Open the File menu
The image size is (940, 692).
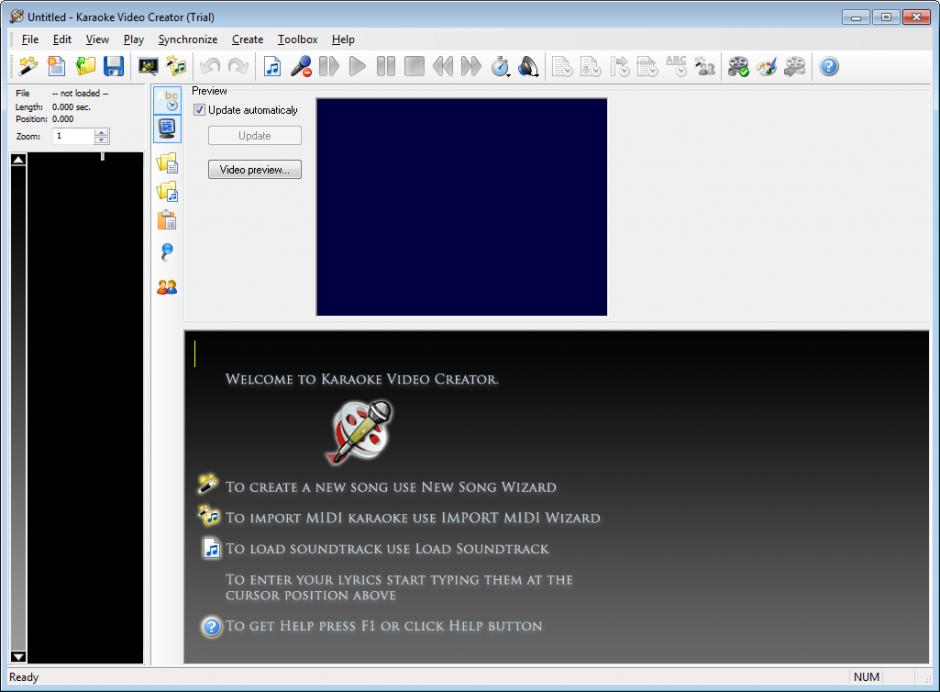tap(30, 40)
